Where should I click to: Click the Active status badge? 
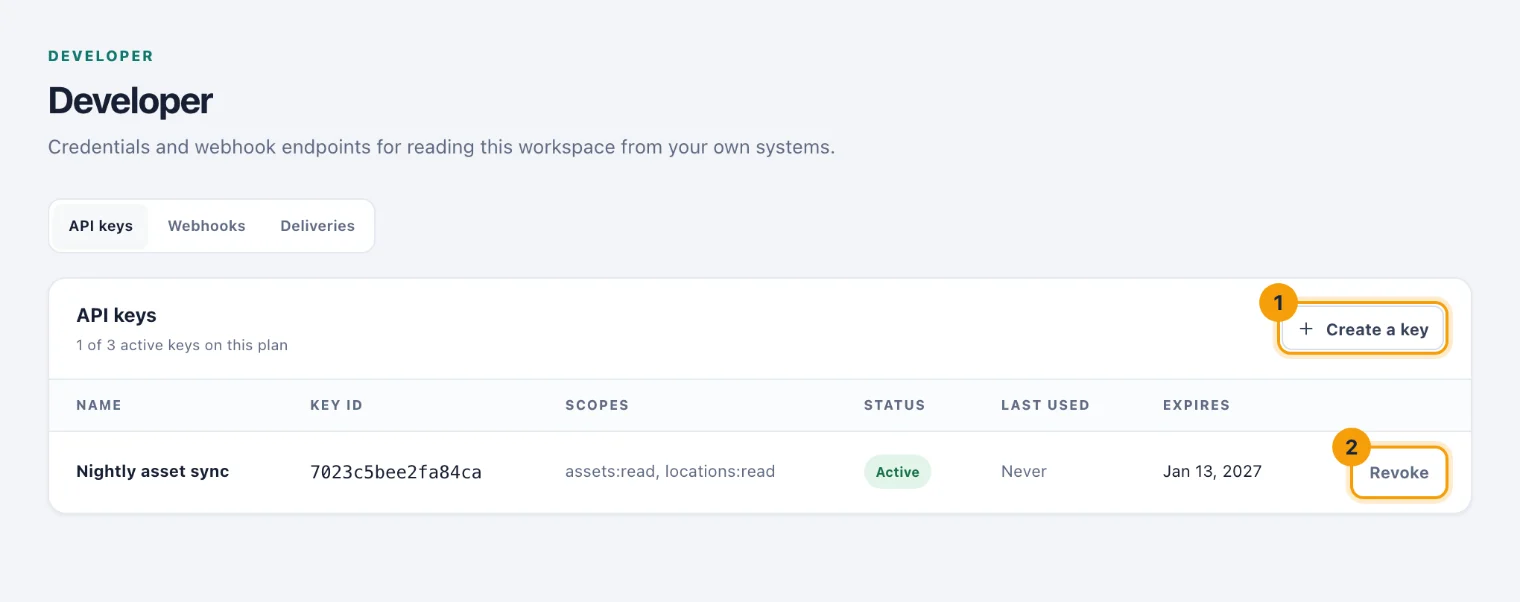897,472
